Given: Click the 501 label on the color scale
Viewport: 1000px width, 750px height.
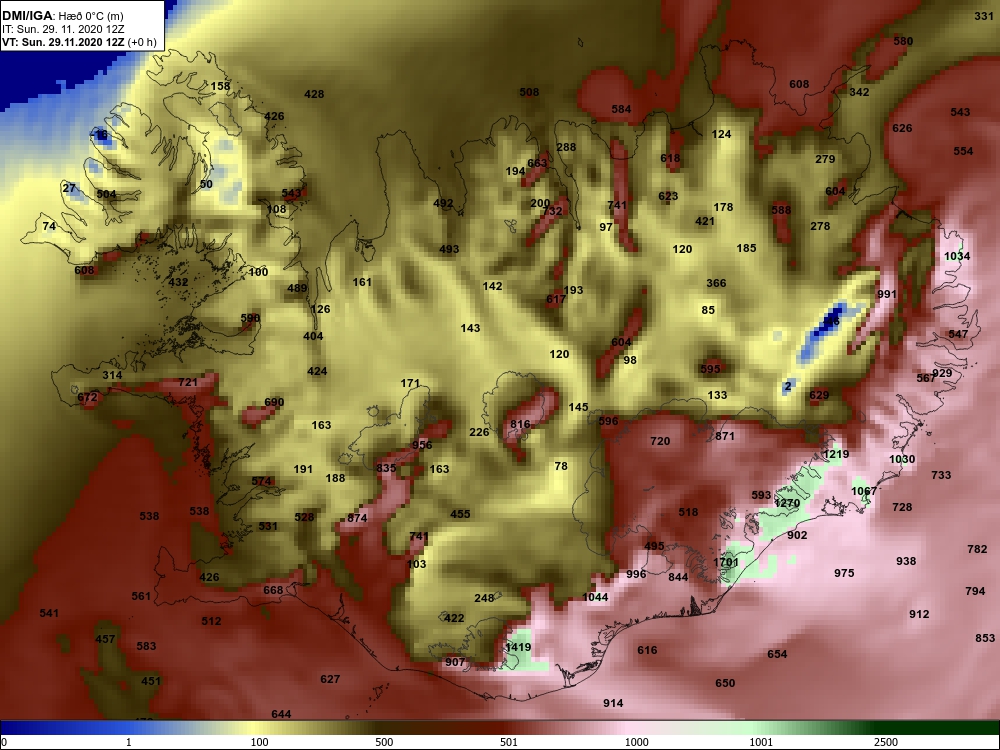Looking at the screenshot, I should pos(509,742).
